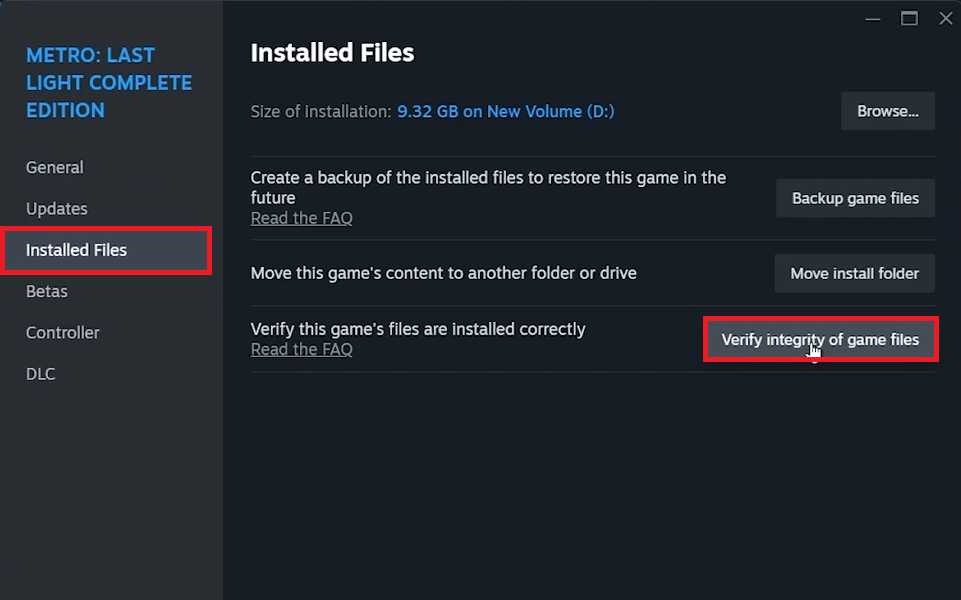Close the game properties window

(x=946, y=19)
